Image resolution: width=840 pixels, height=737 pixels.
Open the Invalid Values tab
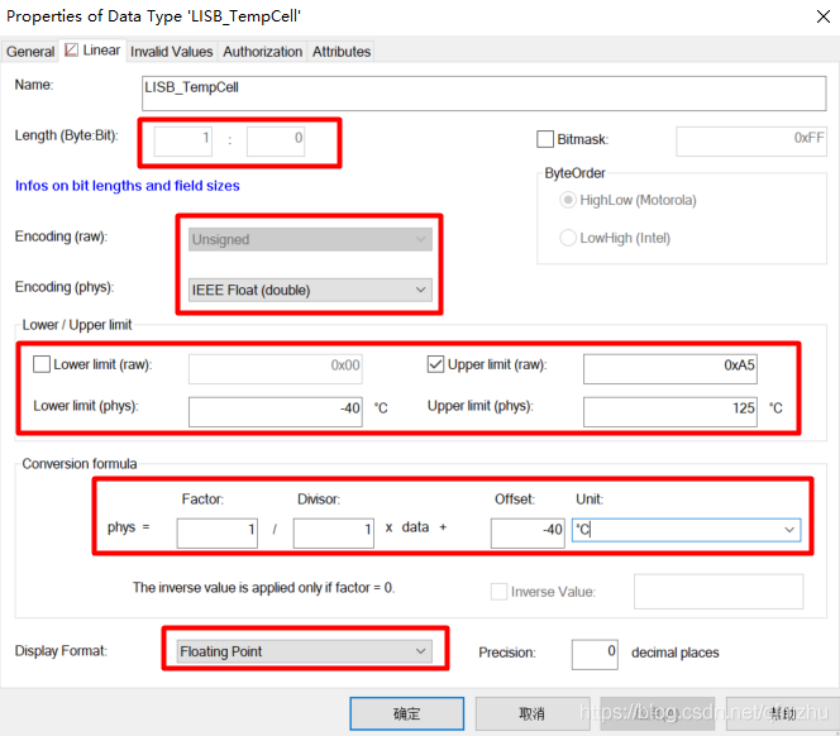tap(171, 52)
